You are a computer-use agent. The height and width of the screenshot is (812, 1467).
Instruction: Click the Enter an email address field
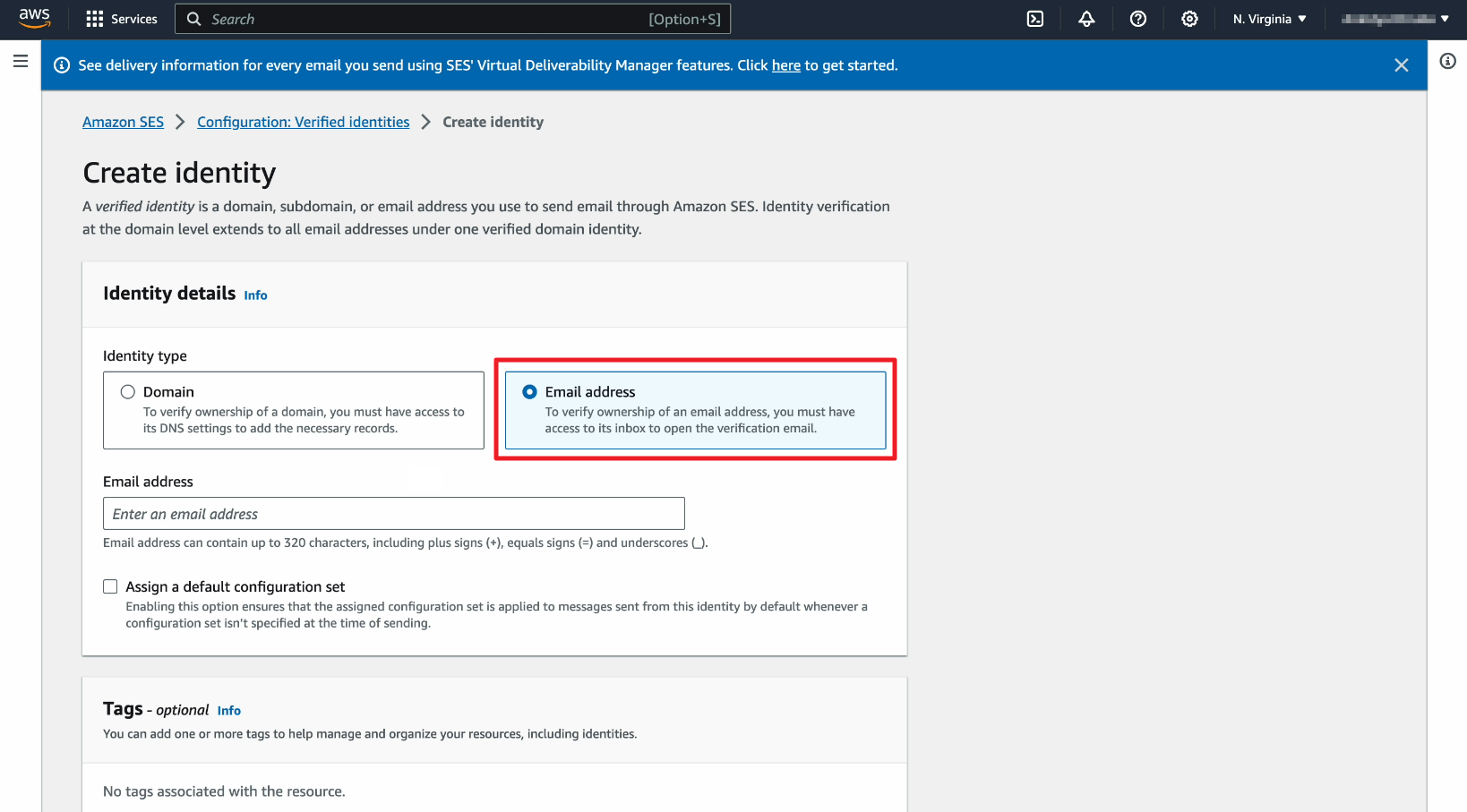pos(393,514)
